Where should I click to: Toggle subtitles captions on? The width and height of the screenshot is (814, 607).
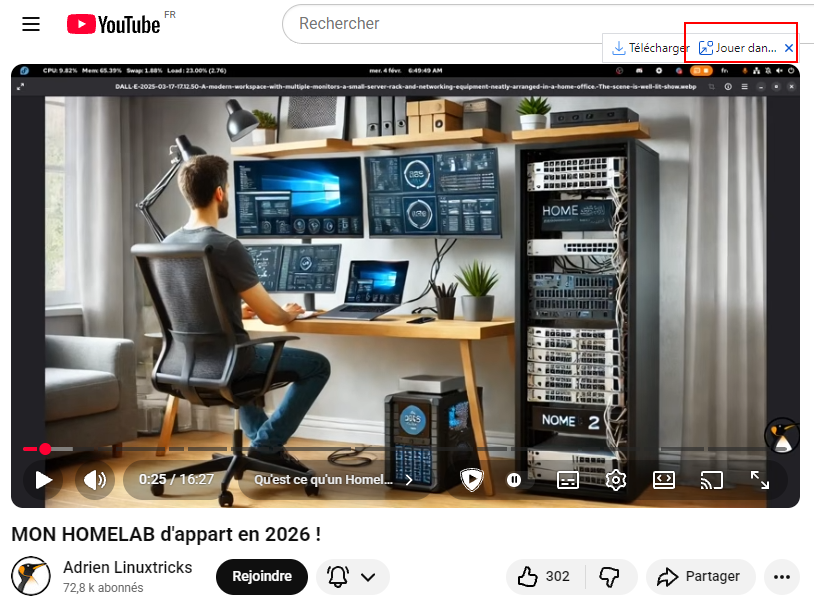point(567,480)
